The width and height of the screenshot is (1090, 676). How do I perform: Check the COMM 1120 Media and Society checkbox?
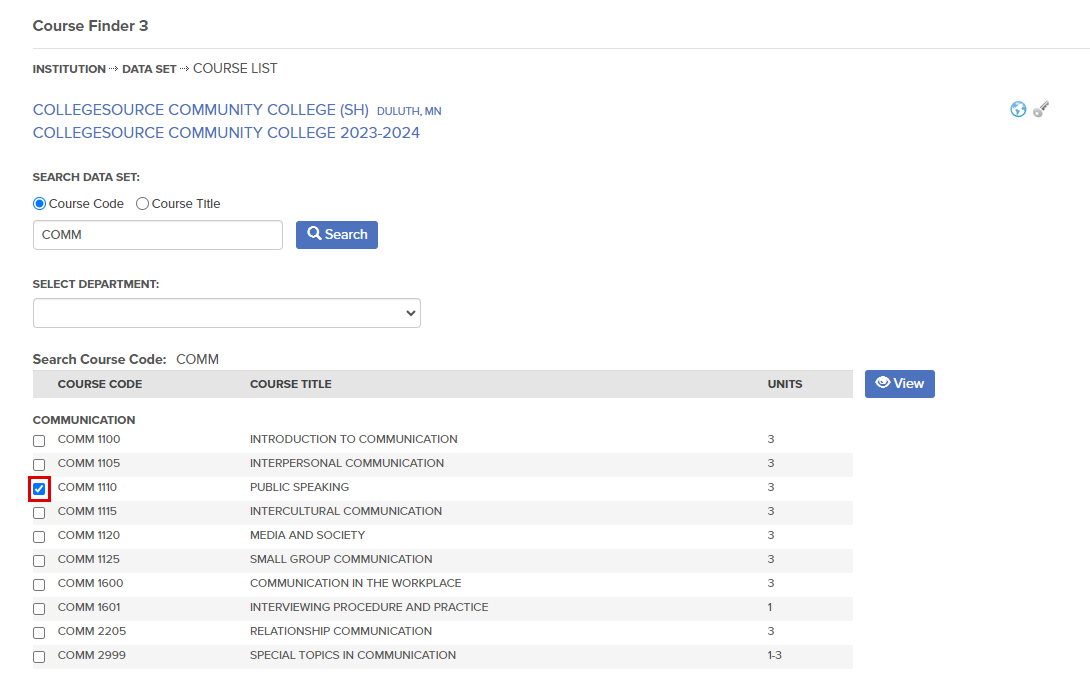coord(39,537)
